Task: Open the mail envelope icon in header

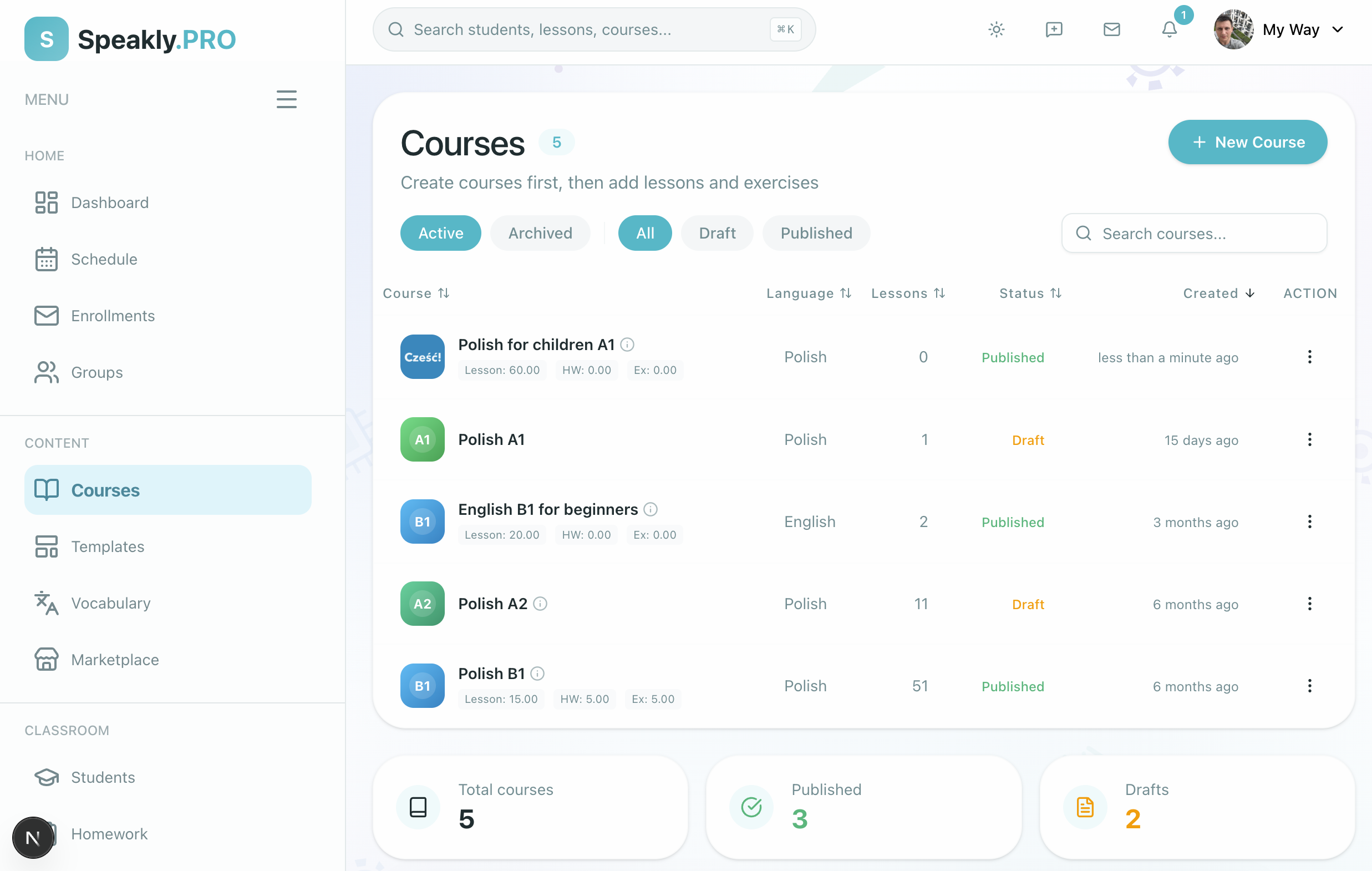Action: click(1111, 29)
